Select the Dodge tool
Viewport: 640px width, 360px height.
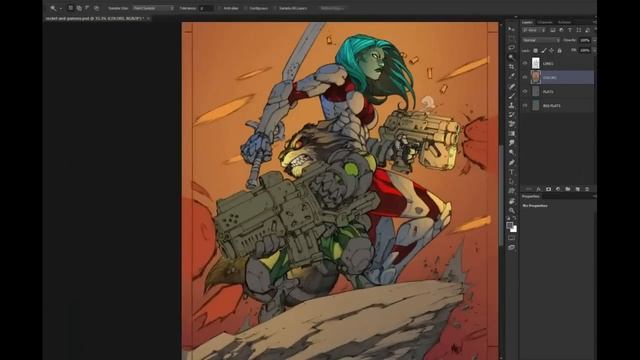(511, 152)
